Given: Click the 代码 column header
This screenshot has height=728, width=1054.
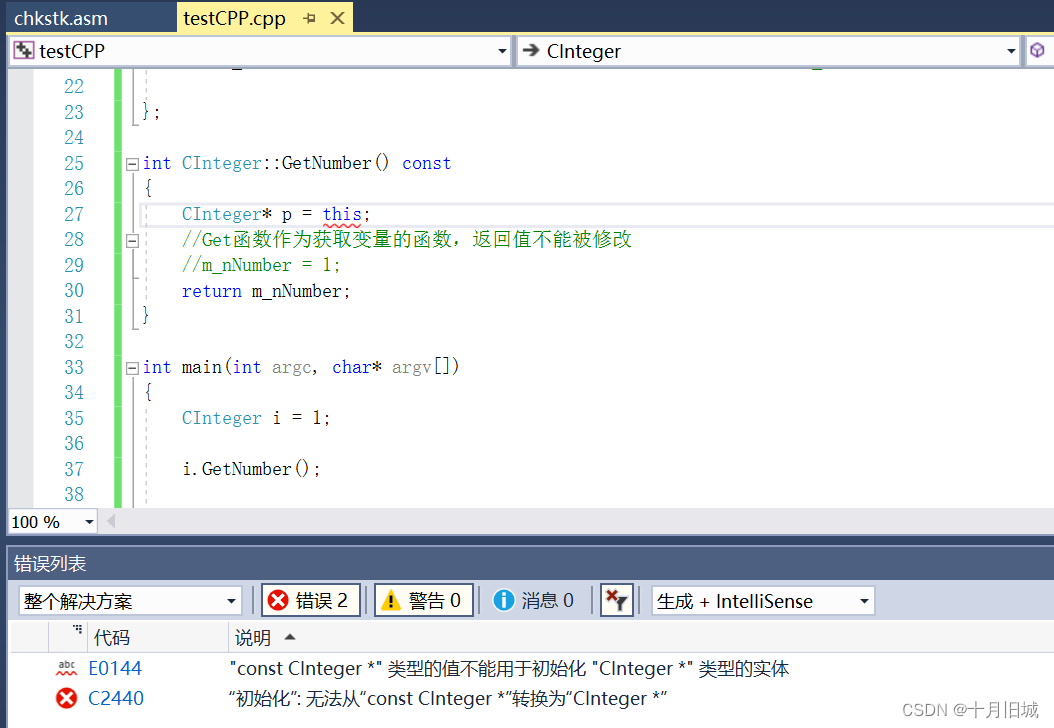Looking at the screenshot, I should click(x=112, y=637).
